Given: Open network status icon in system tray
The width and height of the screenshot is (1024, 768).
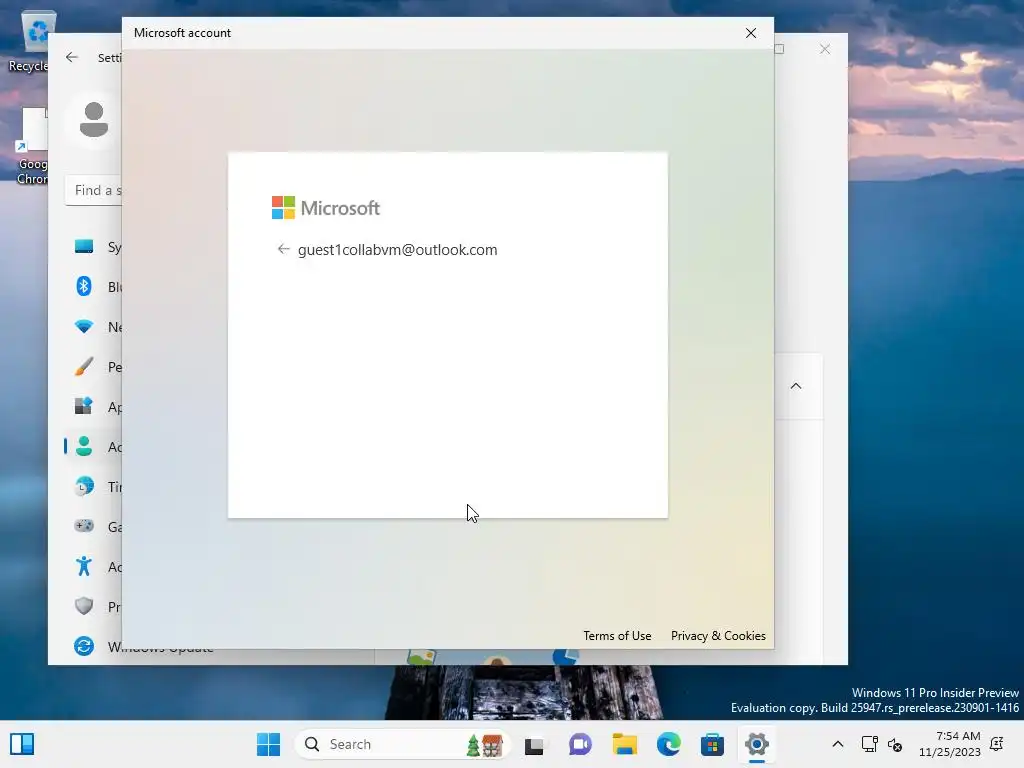Looking at the screenshot, I should point(869,744).
